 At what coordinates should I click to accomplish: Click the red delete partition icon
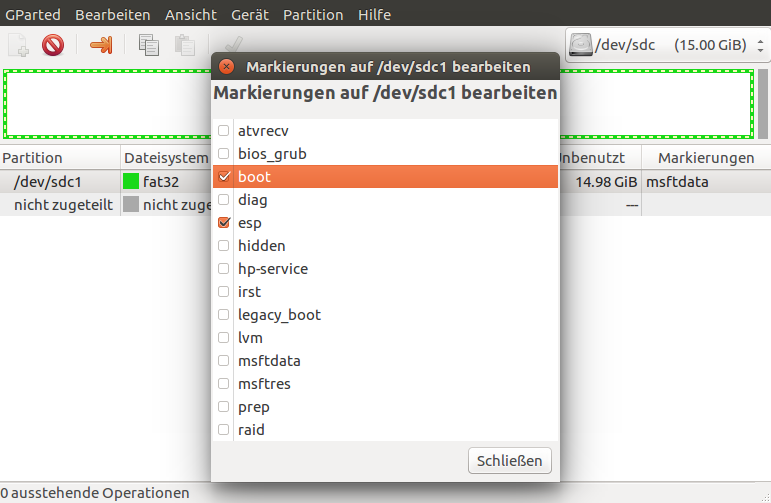[53, 45]
